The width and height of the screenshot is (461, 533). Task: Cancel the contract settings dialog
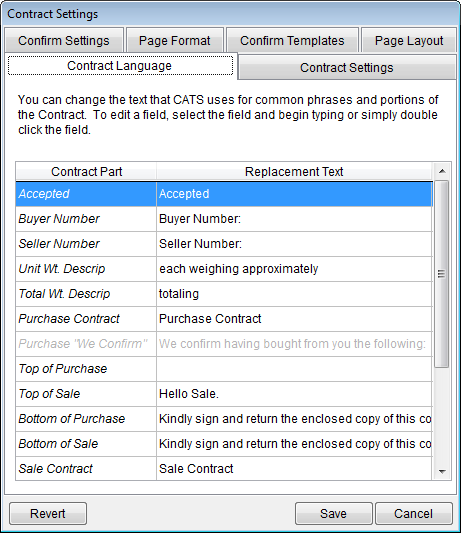point(413,513)
